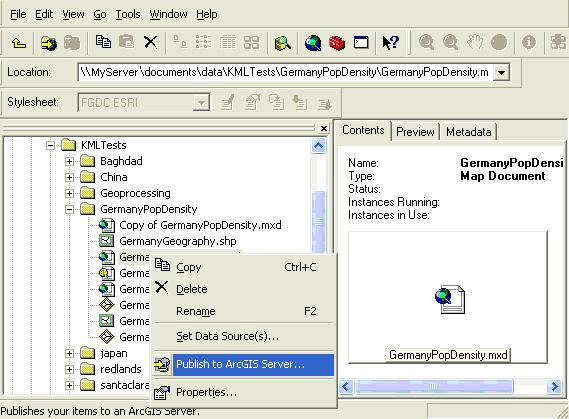Open the Stylesheet FGDC ESRI dropdown
Screen dimensions: 569x419
[x=201, y=103]
